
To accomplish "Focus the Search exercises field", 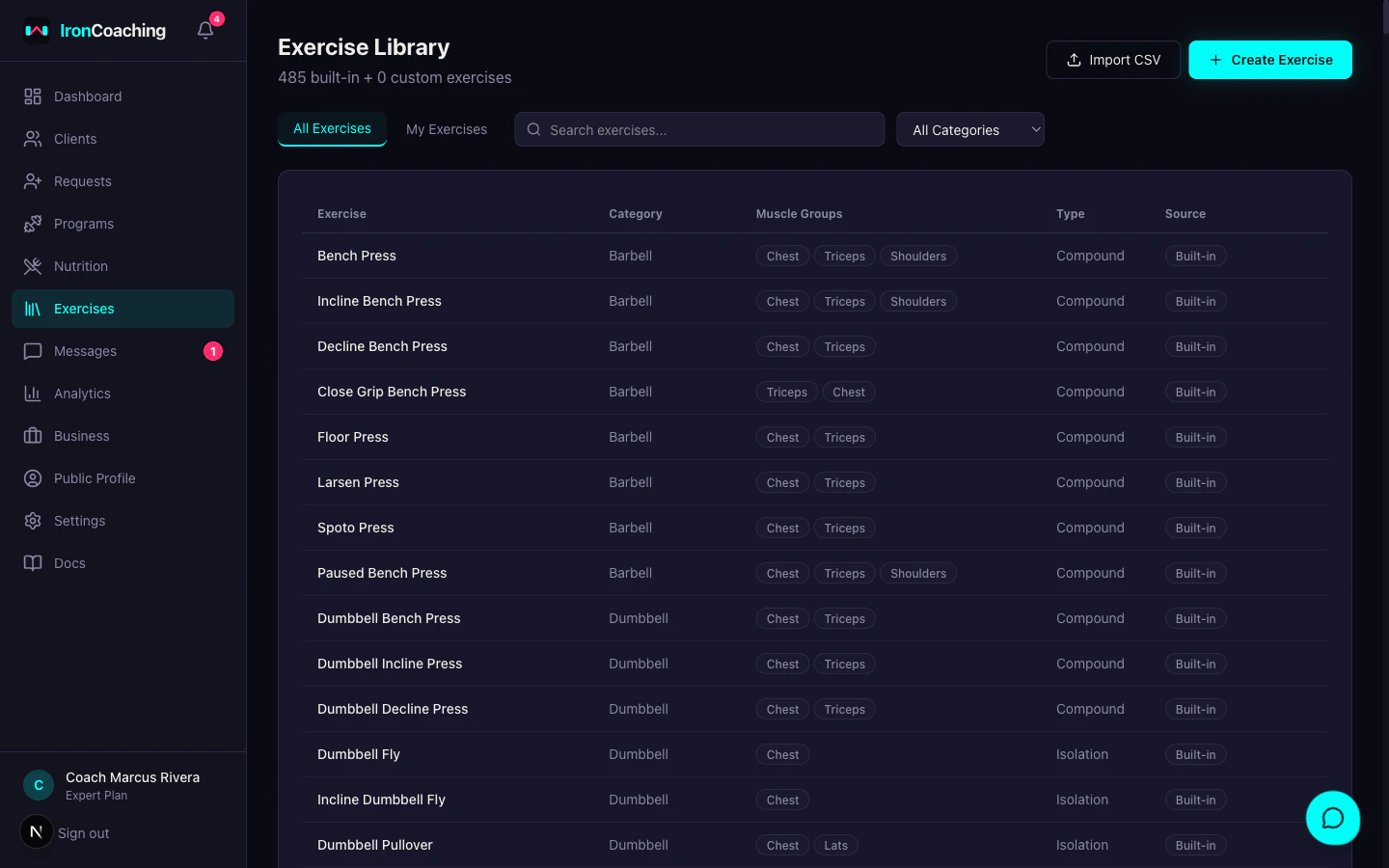I will 699,129.
